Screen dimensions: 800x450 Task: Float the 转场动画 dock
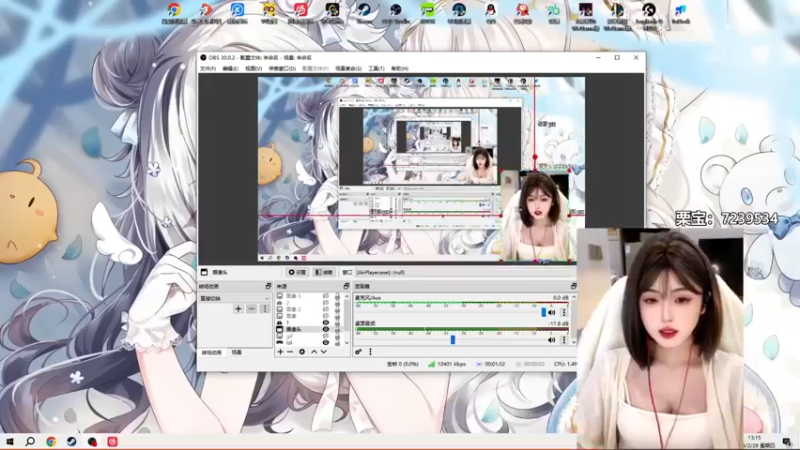(268, 286)
